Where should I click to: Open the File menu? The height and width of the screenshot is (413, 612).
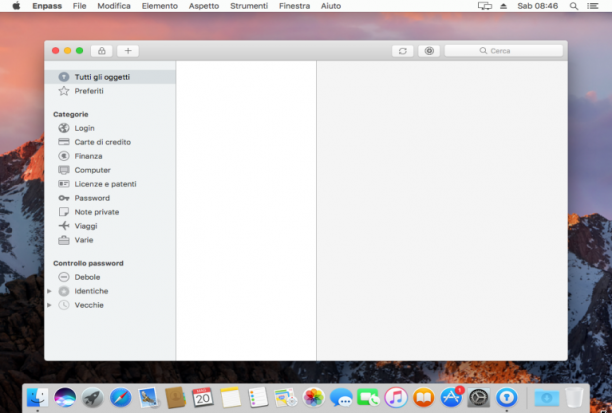pos(79,6)
